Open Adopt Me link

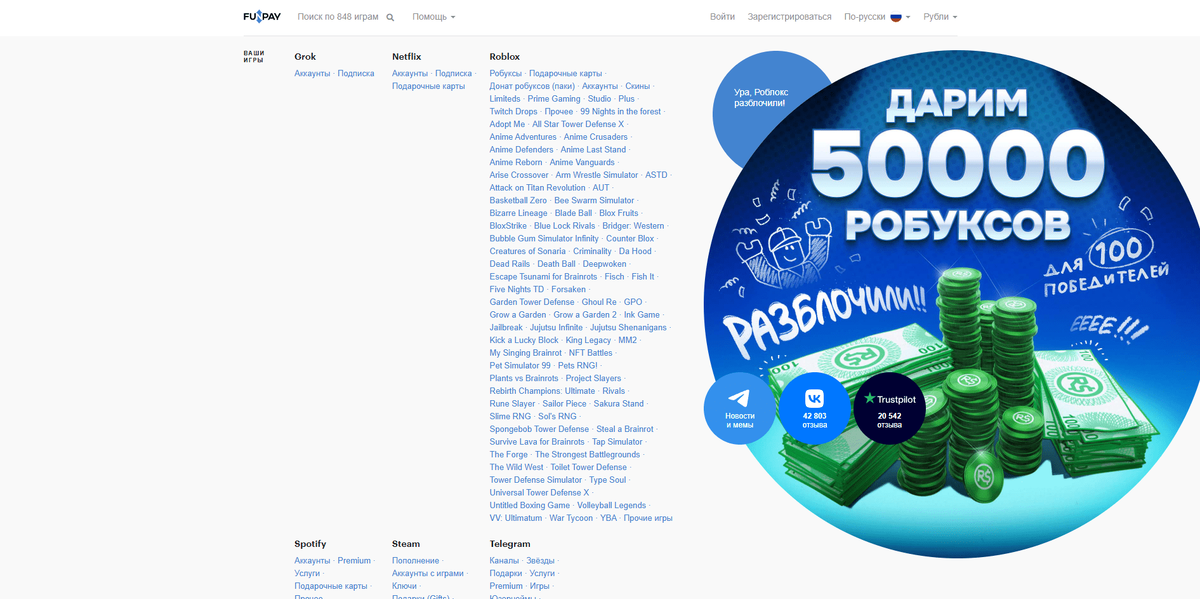(x=507, y=124)
